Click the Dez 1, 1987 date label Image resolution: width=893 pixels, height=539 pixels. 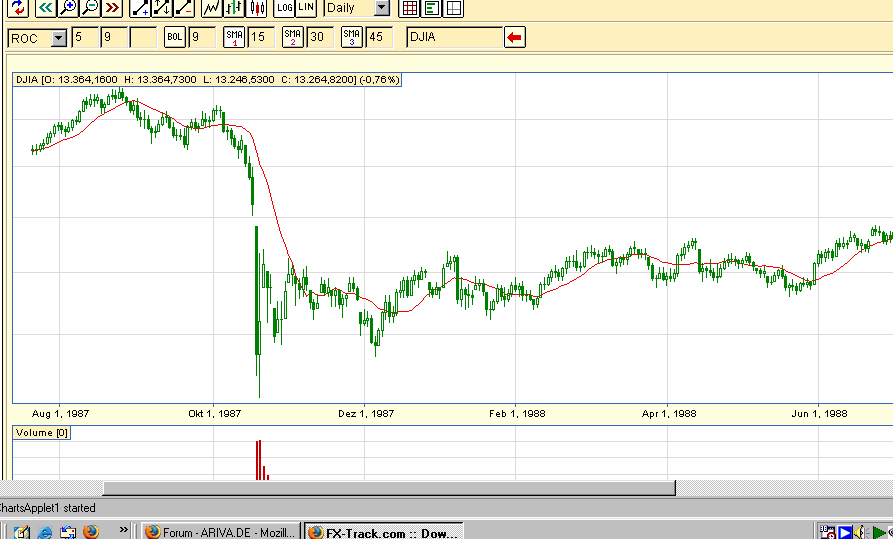click(x=366, y=414)
